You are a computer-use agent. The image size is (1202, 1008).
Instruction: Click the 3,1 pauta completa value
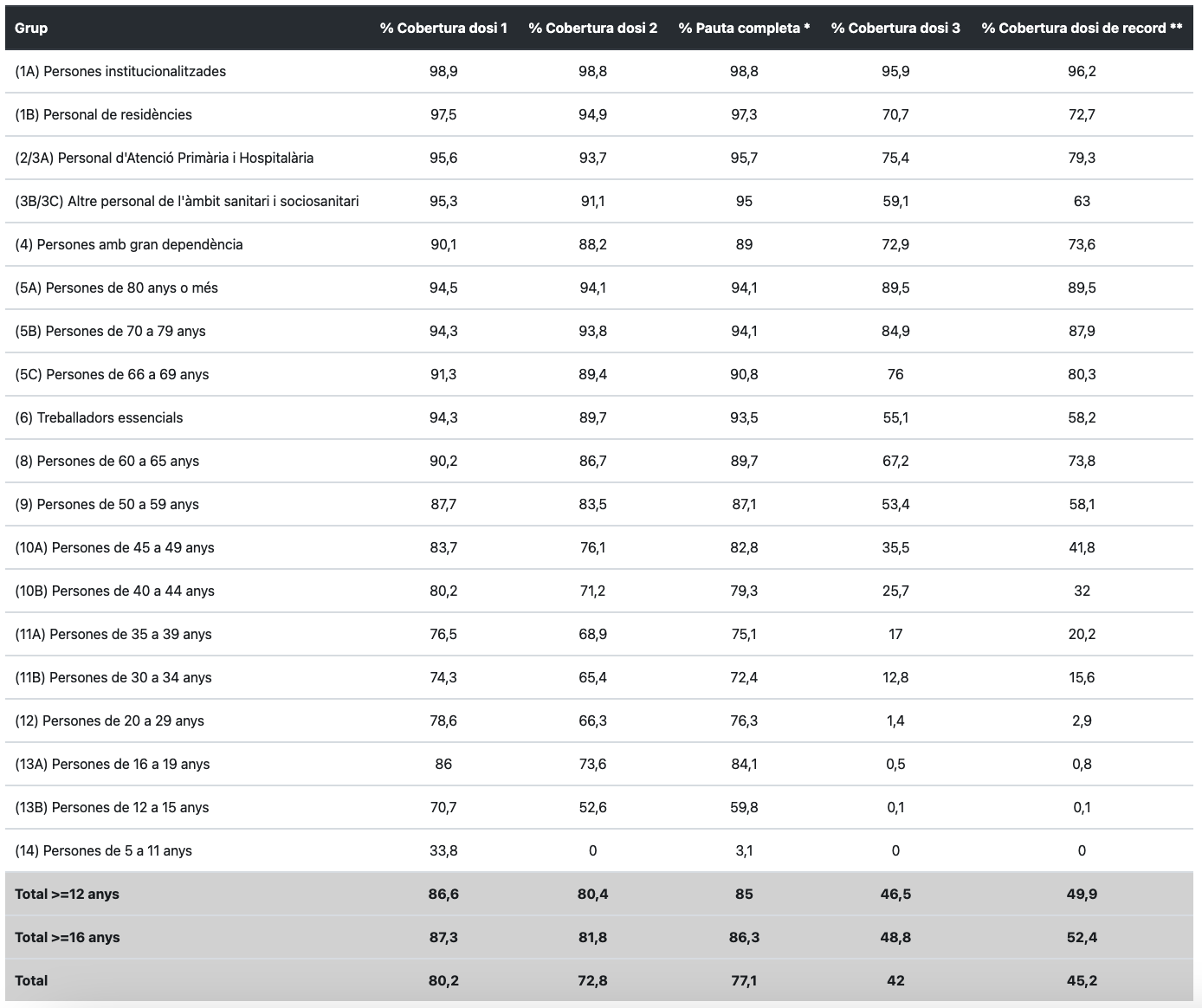[744, 850]
